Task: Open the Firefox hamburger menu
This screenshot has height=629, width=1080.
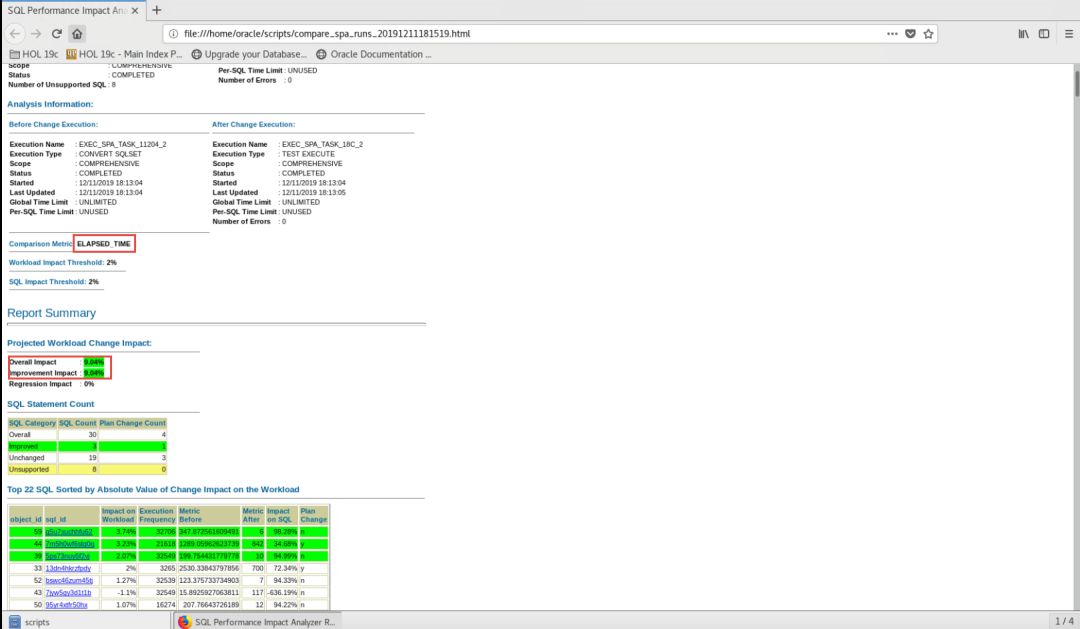Action: pyautogui.click(x=1068, y=33)
